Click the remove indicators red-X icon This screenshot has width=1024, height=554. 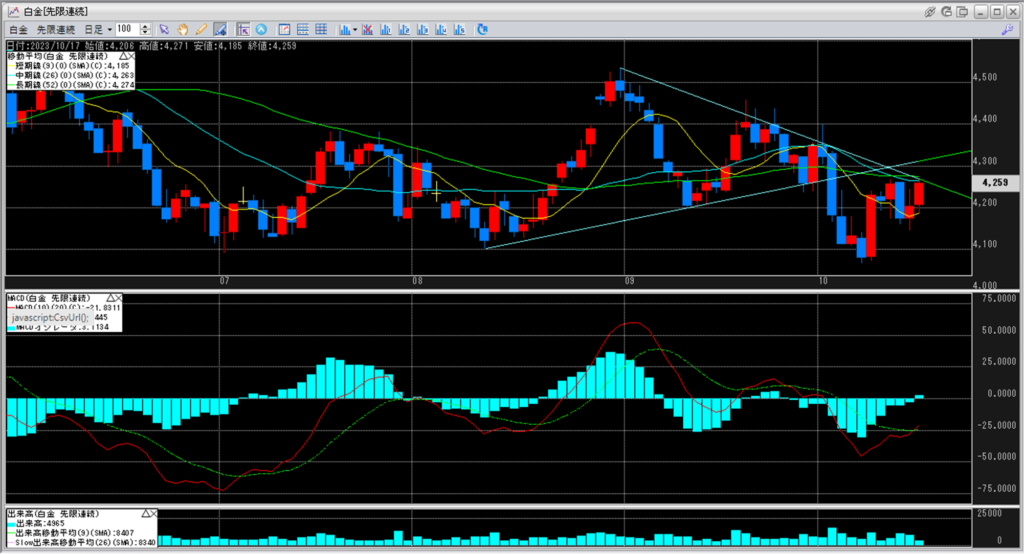click(x=367, y=29)
